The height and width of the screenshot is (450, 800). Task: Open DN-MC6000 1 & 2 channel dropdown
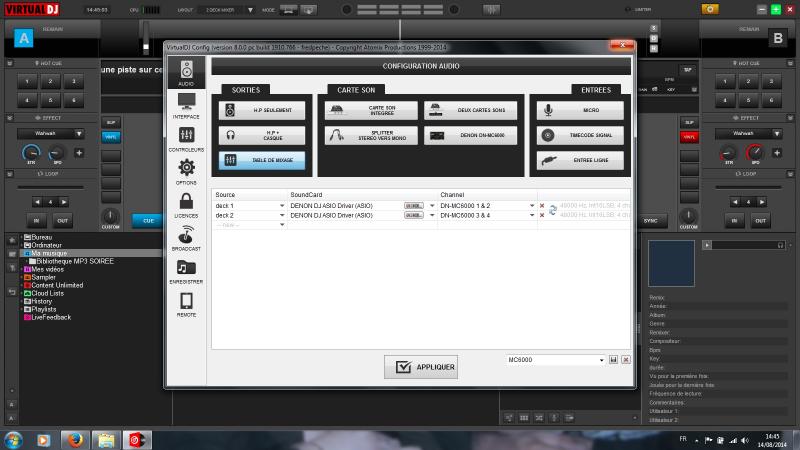point(532,206)
